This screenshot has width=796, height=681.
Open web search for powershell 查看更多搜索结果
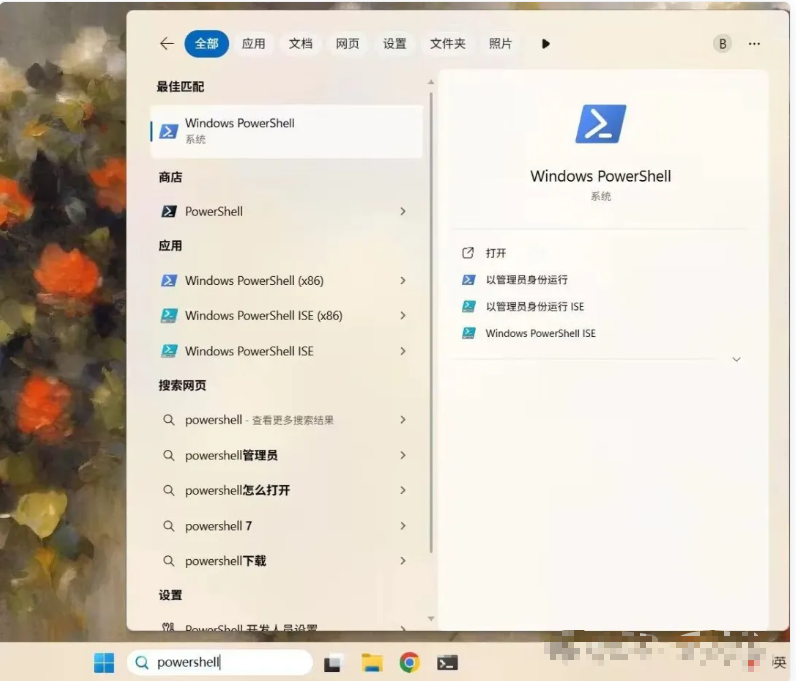[x=287, y=420]
